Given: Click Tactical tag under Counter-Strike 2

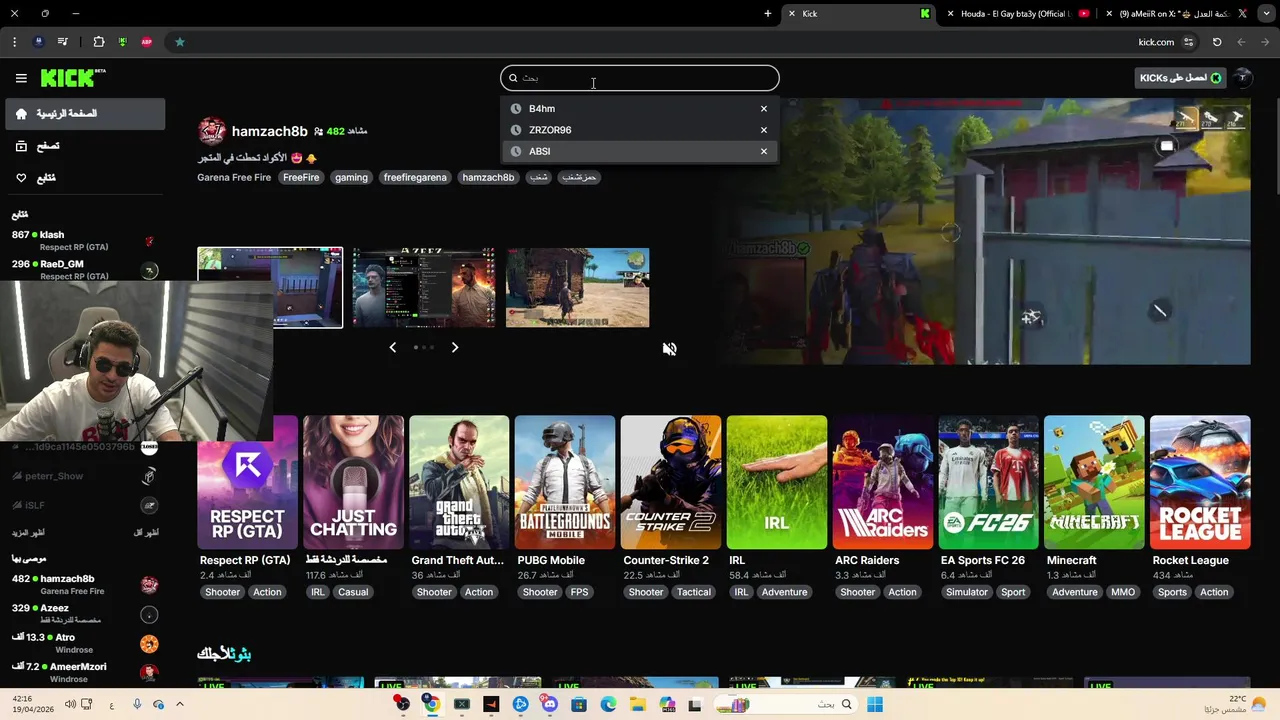Looking at the screenshot, I should pyautogui.click(x=694, y=592).
